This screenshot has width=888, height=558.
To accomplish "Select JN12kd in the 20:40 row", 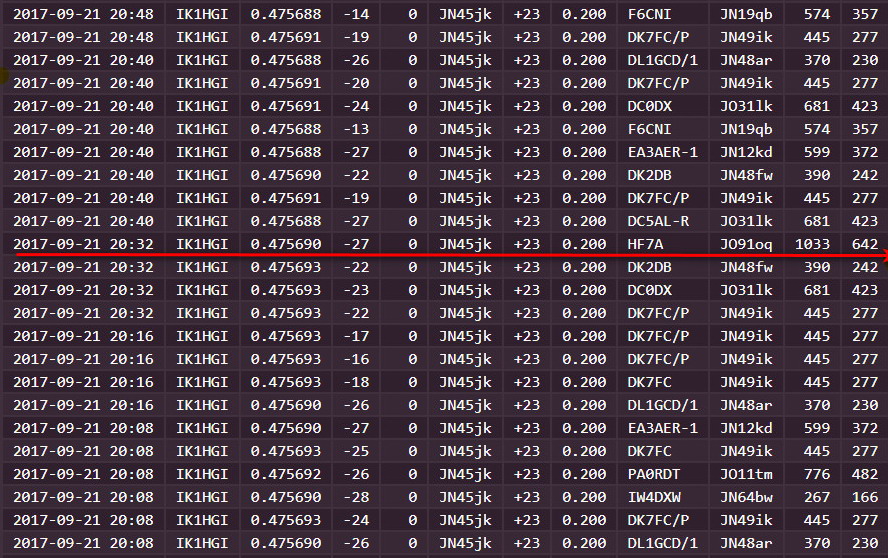I will 746,152.
